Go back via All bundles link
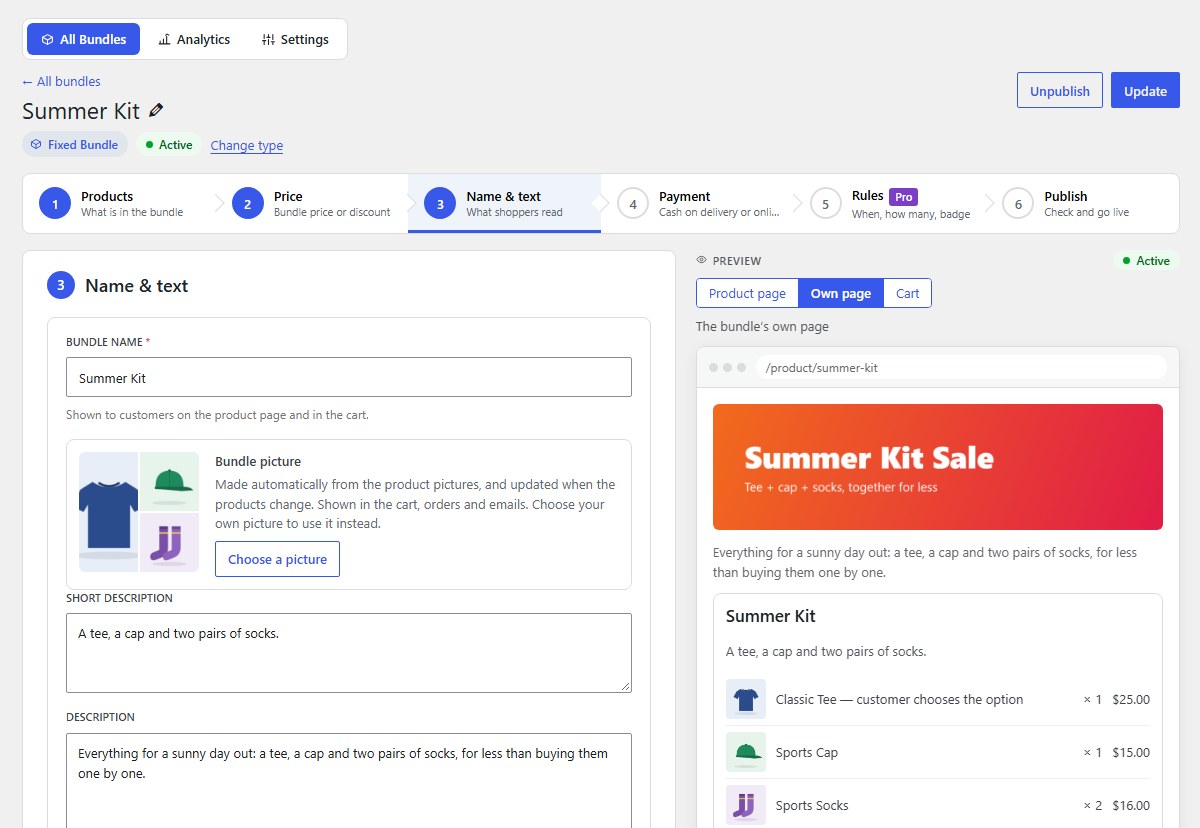 click(x=61, y=81)
